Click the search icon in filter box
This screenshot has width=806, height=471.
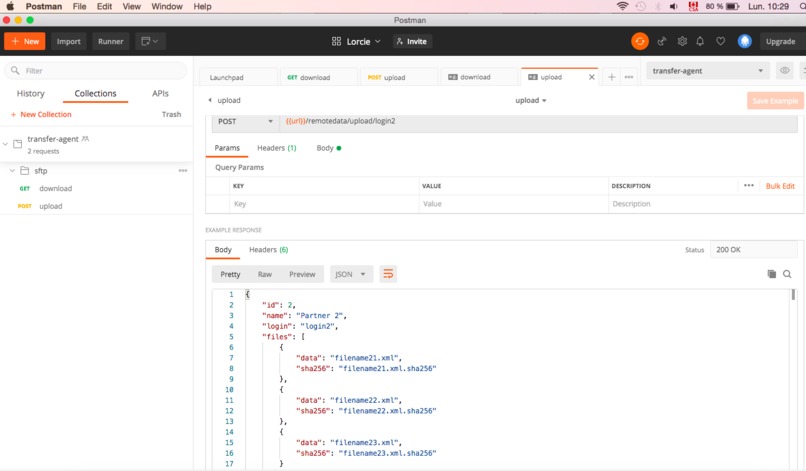click(15, 70)
